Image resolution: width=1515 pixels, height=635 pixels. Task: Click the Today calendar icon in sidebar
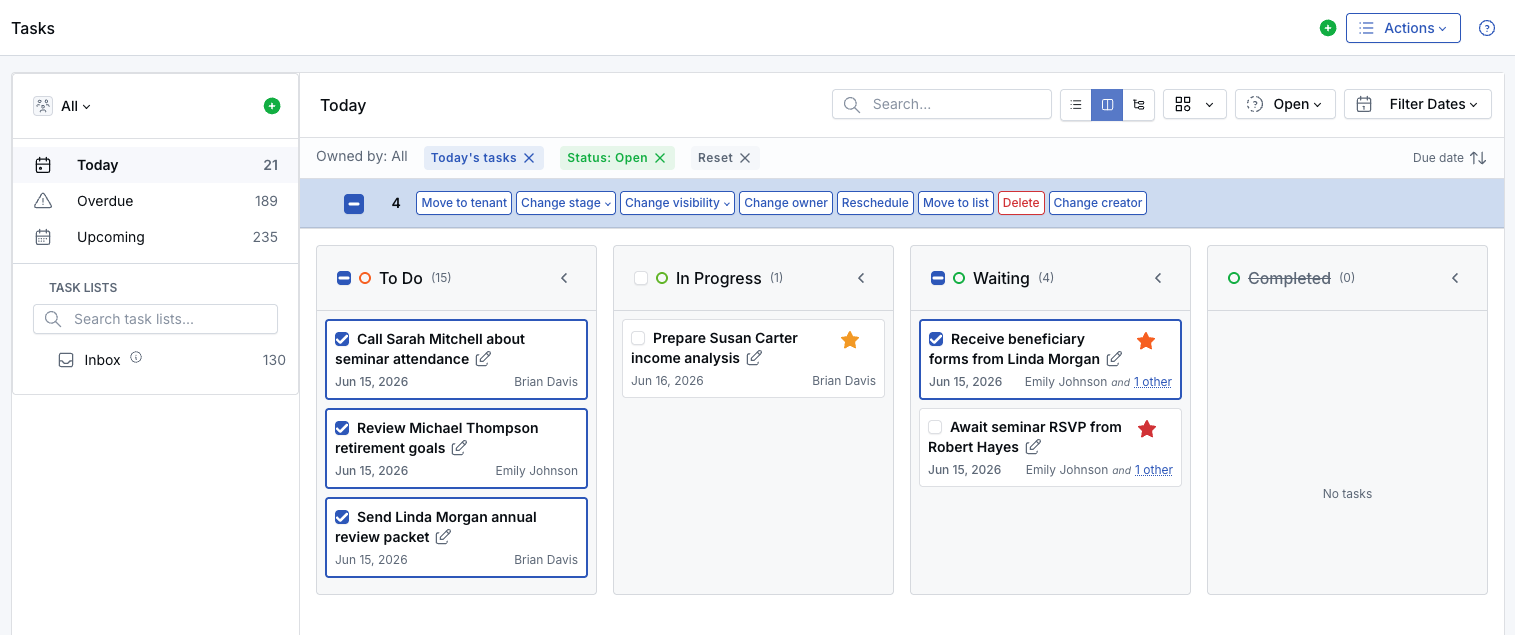click(x=43, y=165)
